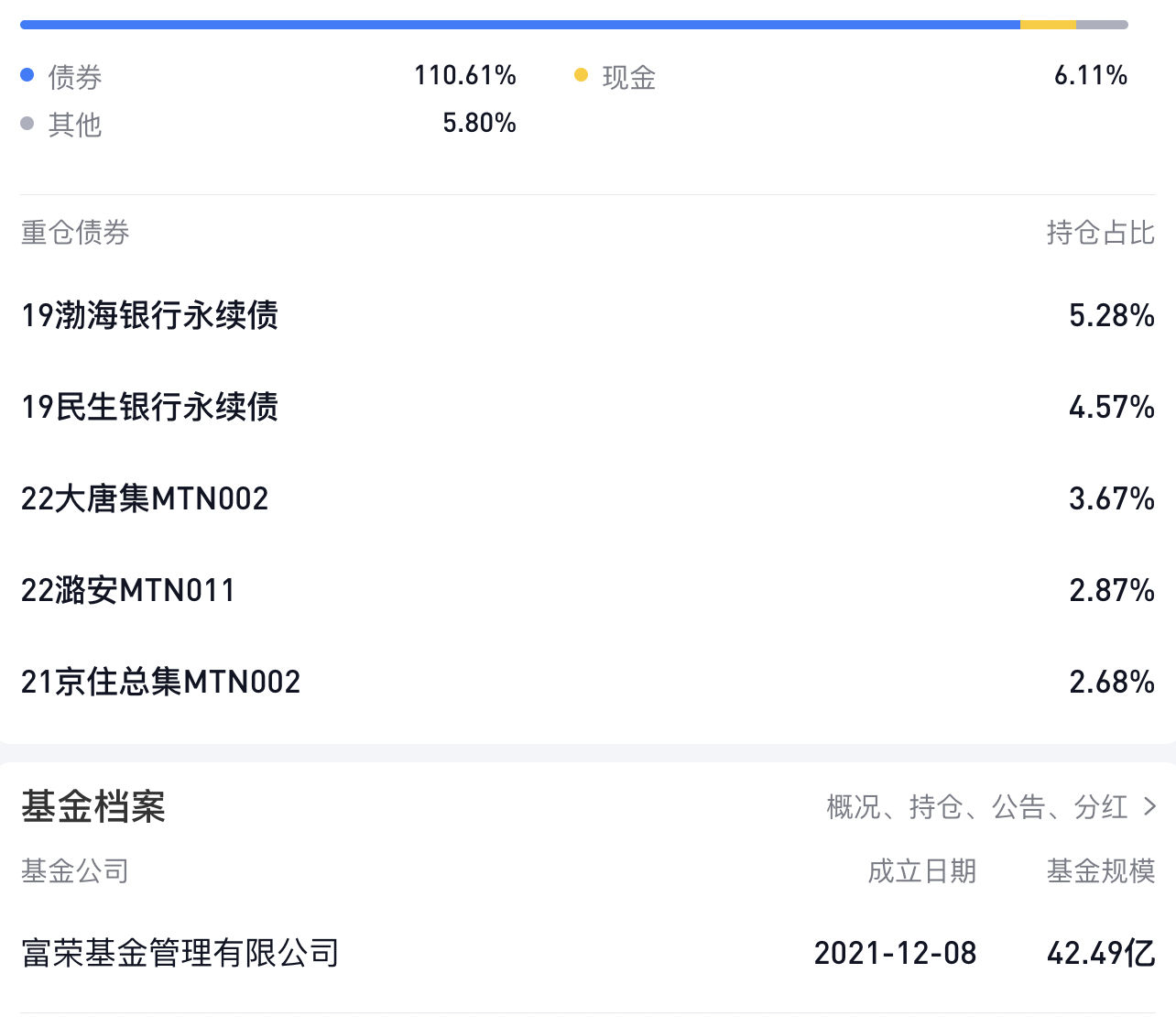Tap the 42.49亿 fund size value

pos(1100,953)
